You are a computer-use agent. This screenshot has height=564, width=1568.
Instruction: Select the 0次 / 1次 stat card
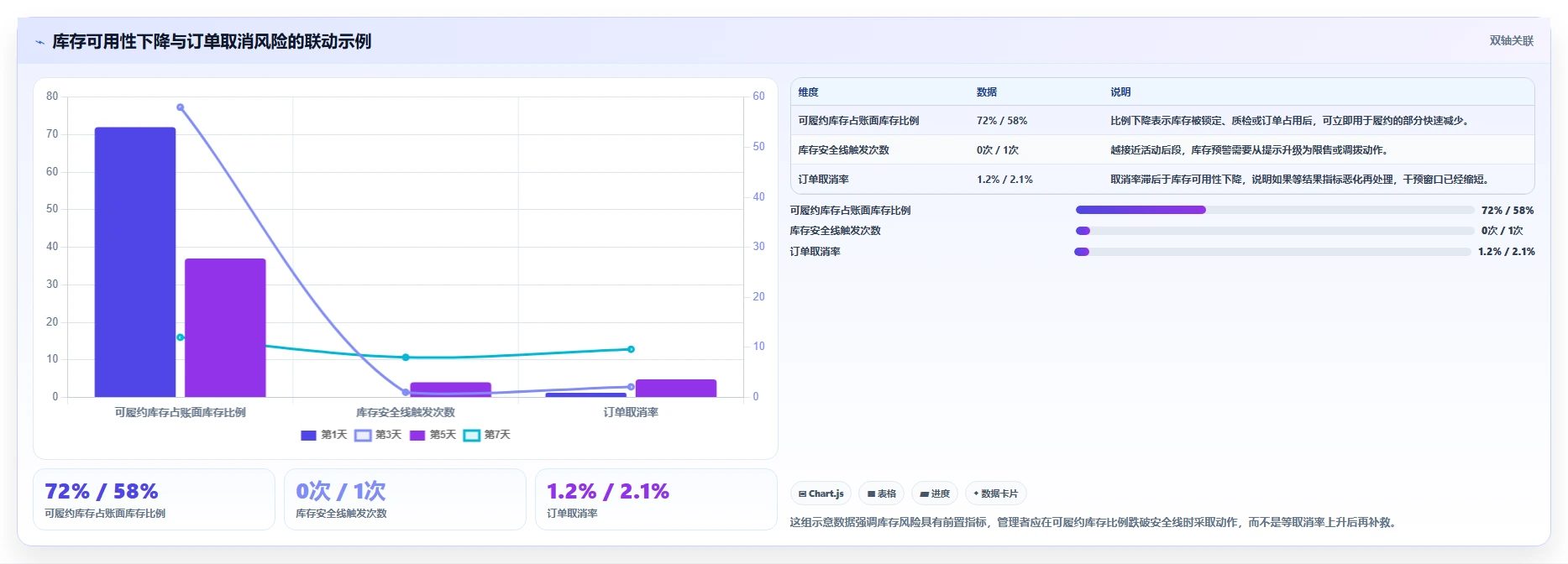[405, 499]
